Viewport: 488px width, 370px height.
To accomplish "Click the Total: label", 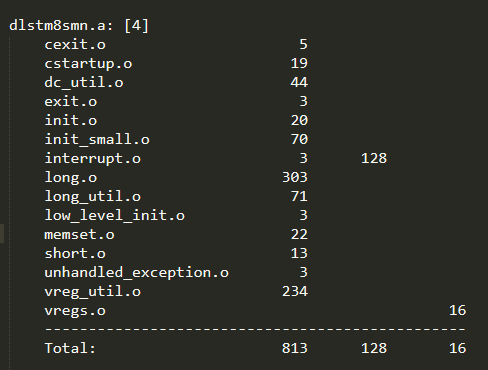I will pyautogui.click(x=70, y=348).
